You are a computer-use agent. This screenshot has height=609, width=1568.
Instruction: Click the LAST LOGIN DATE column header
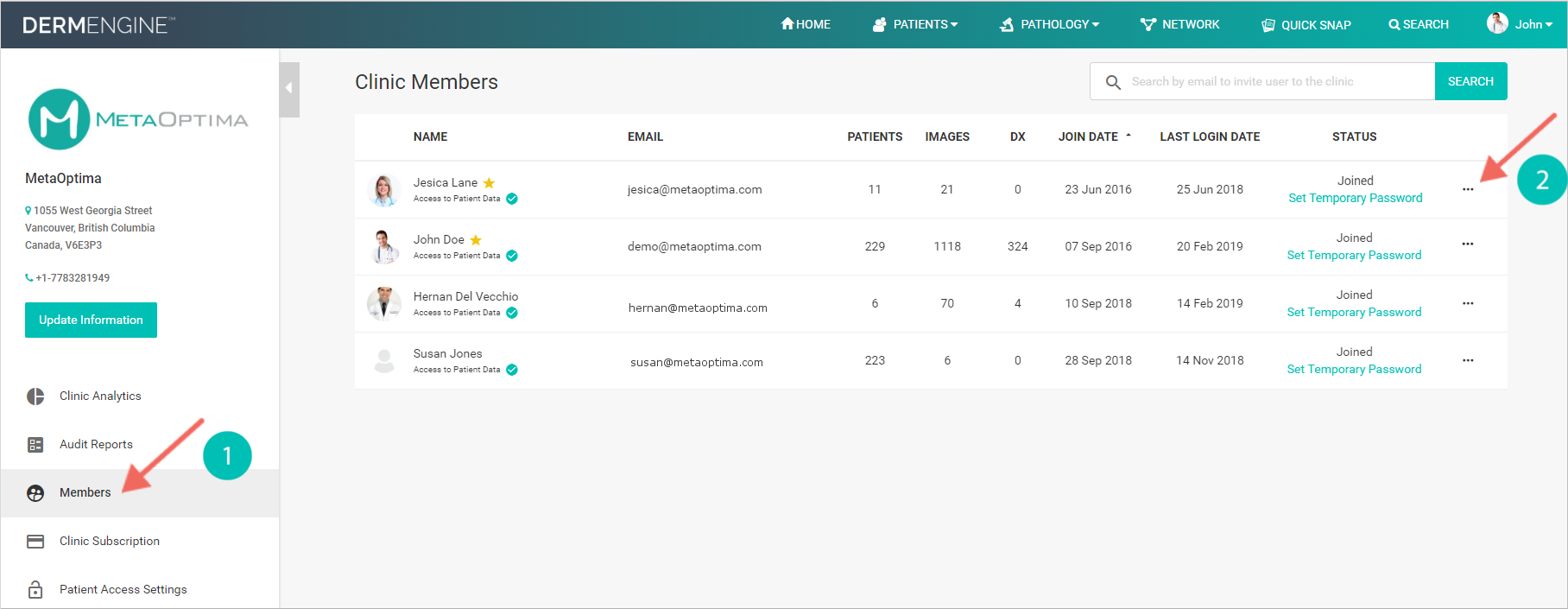(1210, 136)
